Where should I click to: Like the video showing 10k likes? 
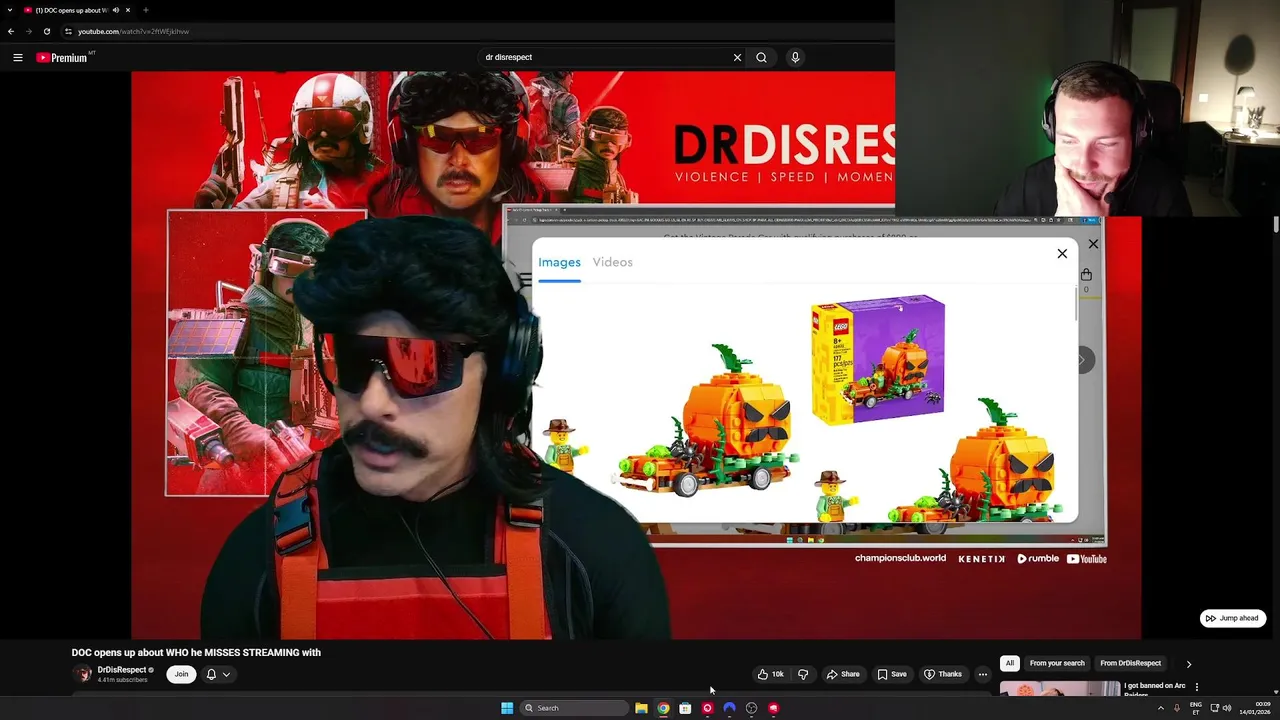[x=771, y=674]
